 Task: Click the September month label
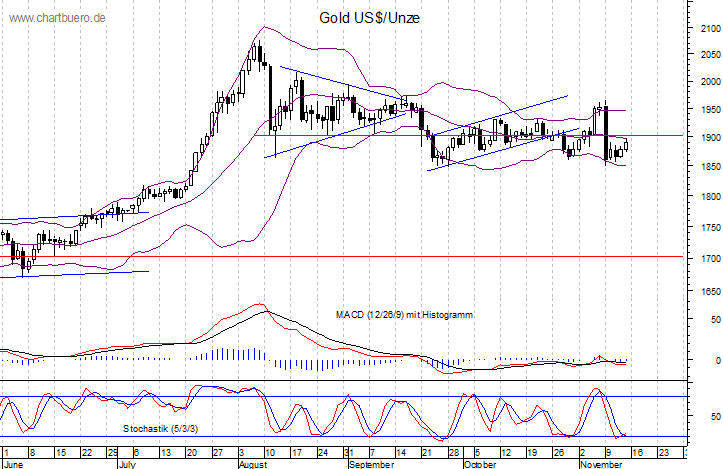coord(372,464)
